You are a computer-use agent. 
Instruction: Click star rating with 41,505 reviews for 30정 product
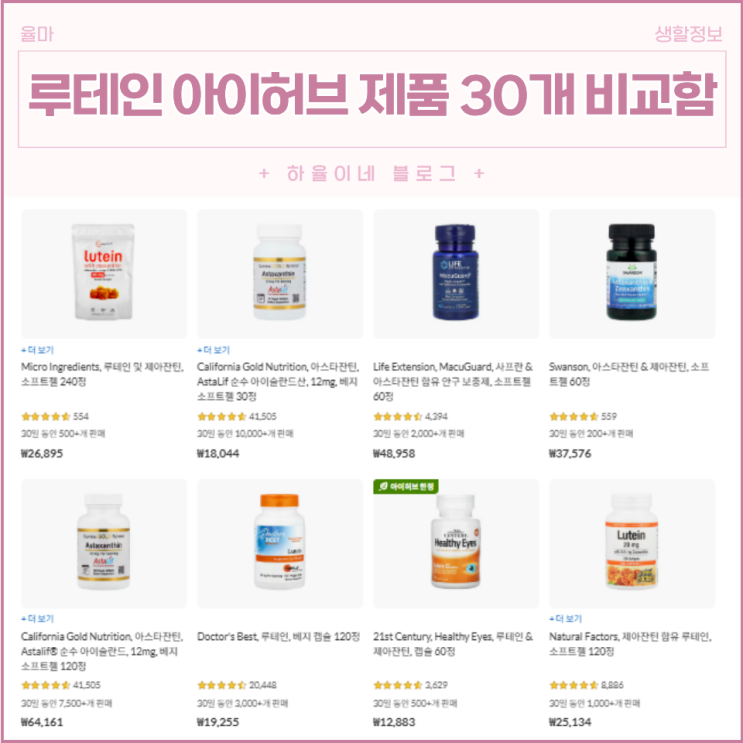coord(236,417)
